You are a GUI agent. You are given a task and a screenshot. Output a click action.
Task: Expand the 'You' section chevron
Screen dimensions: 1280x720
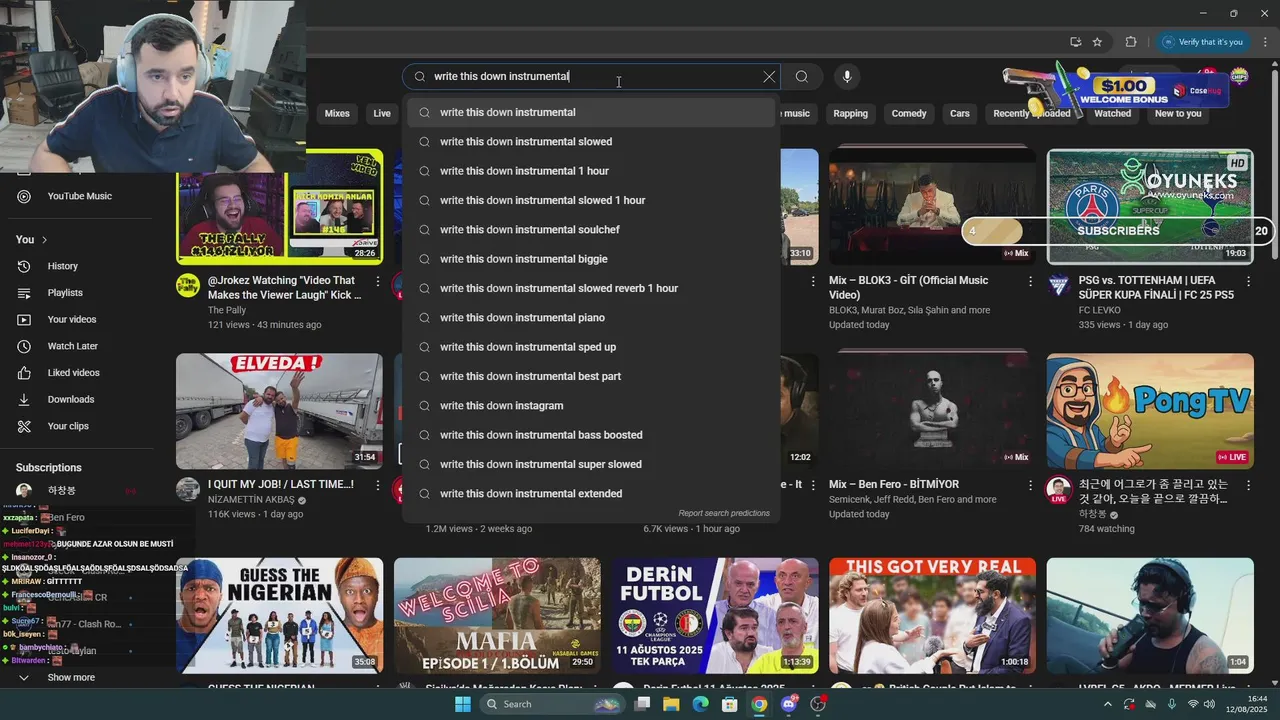[x=44, y=240]
